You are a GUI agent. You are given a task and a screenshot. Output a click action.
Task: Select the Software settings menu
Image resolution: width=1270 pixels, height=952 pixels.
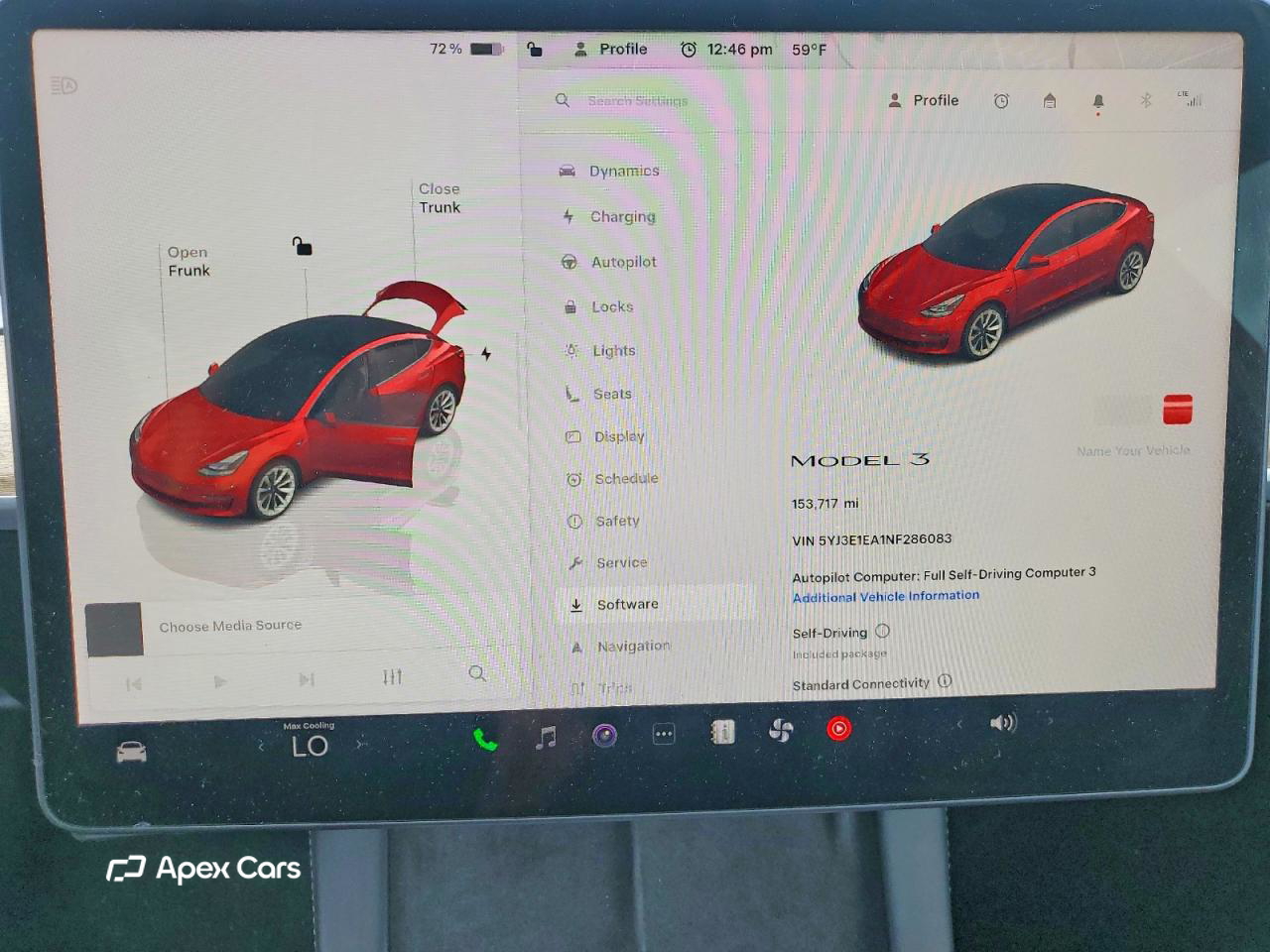[655, 604]
